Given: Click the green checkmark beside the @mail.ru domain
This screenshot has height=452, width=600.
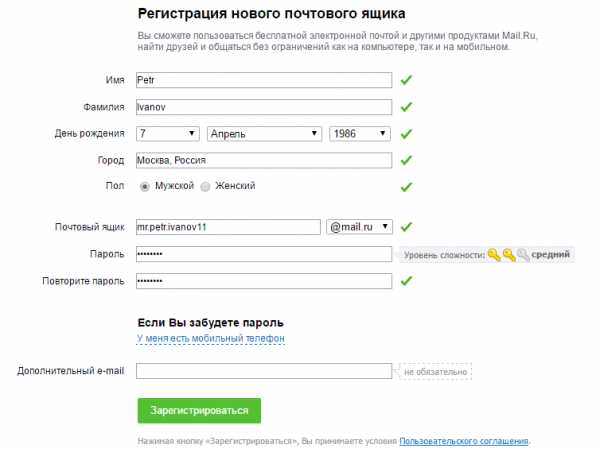Looking at the screenshot, I should 406,227.
